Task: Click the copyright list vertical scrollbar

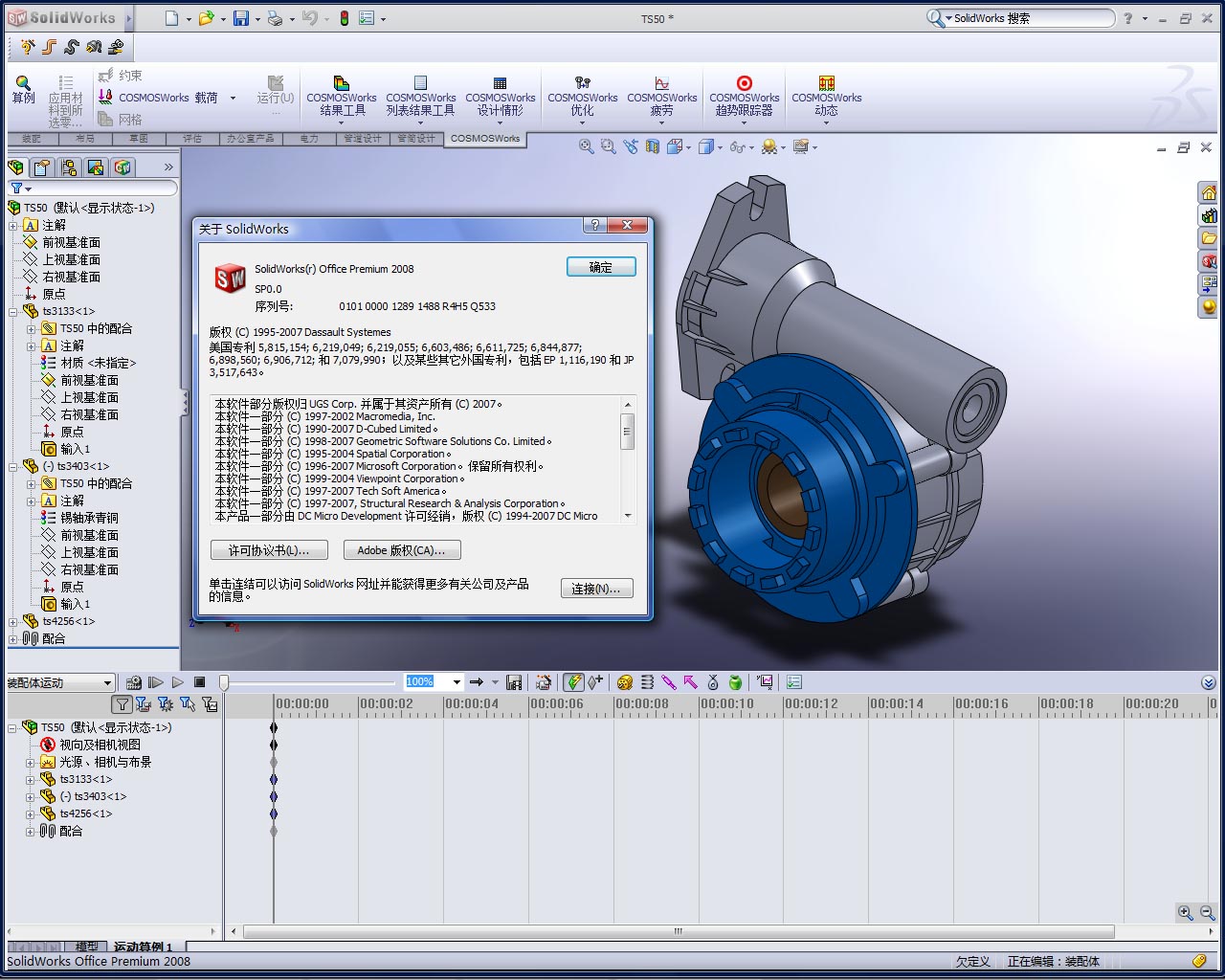Action: click(628, 460)
